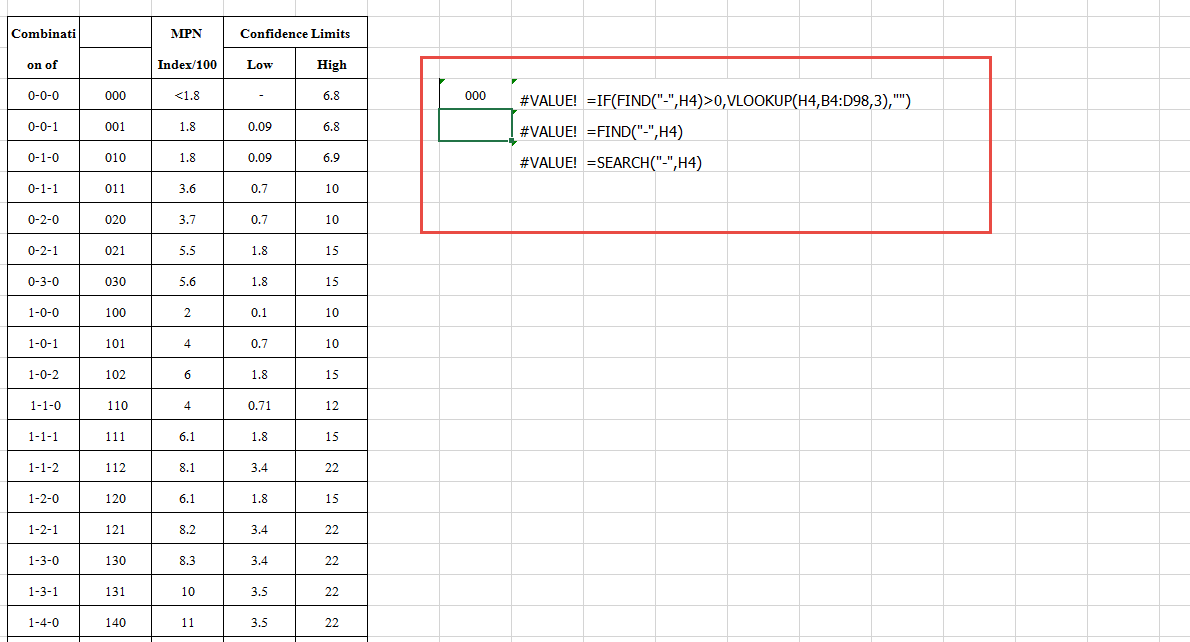Select the 1-1-0 combination cell
This screenshot has width=1190, height=642.
click(x=43, y=406)
